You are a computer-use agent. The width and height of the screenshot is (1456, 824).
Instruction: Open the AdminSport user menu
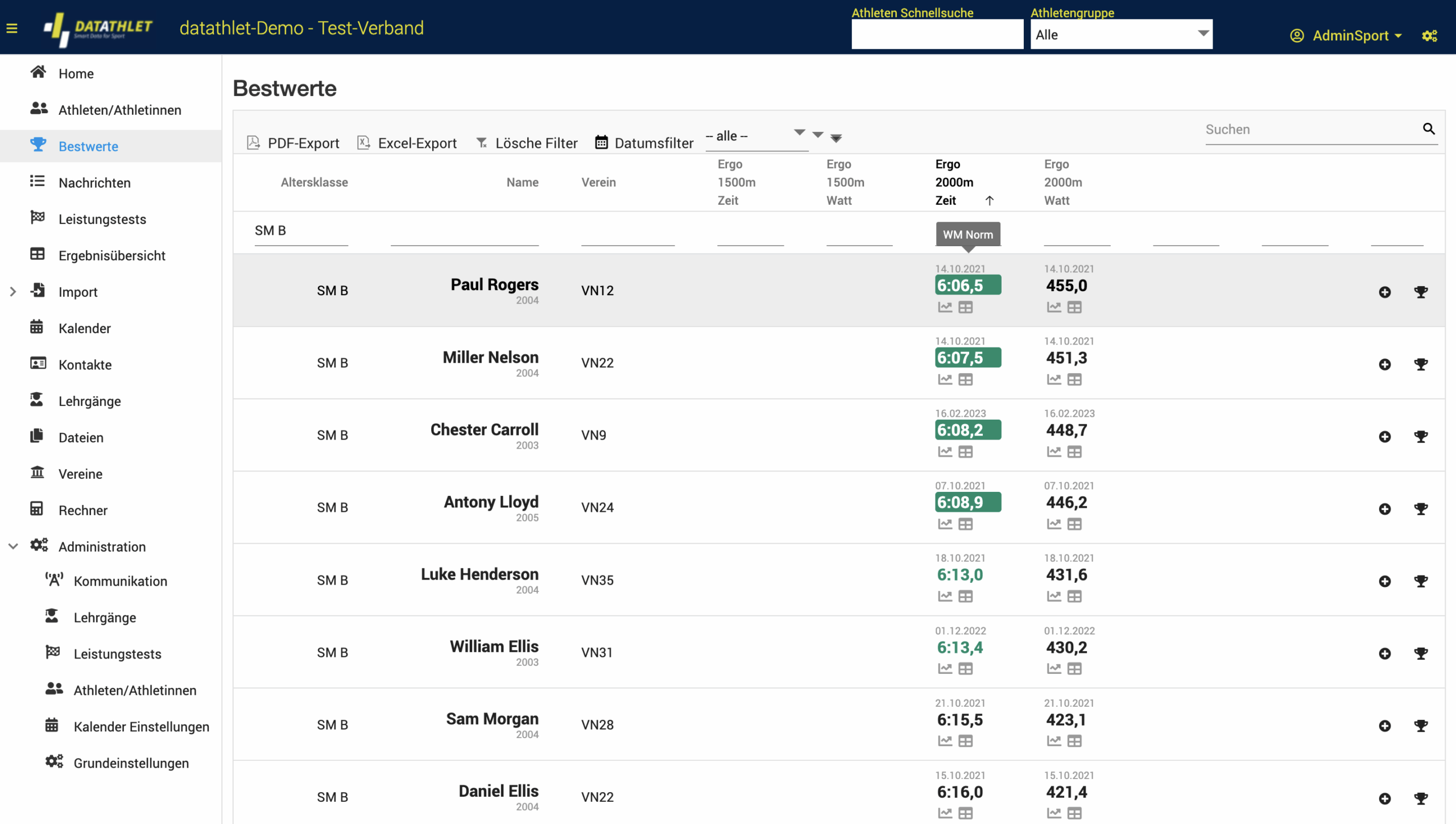1346,36
